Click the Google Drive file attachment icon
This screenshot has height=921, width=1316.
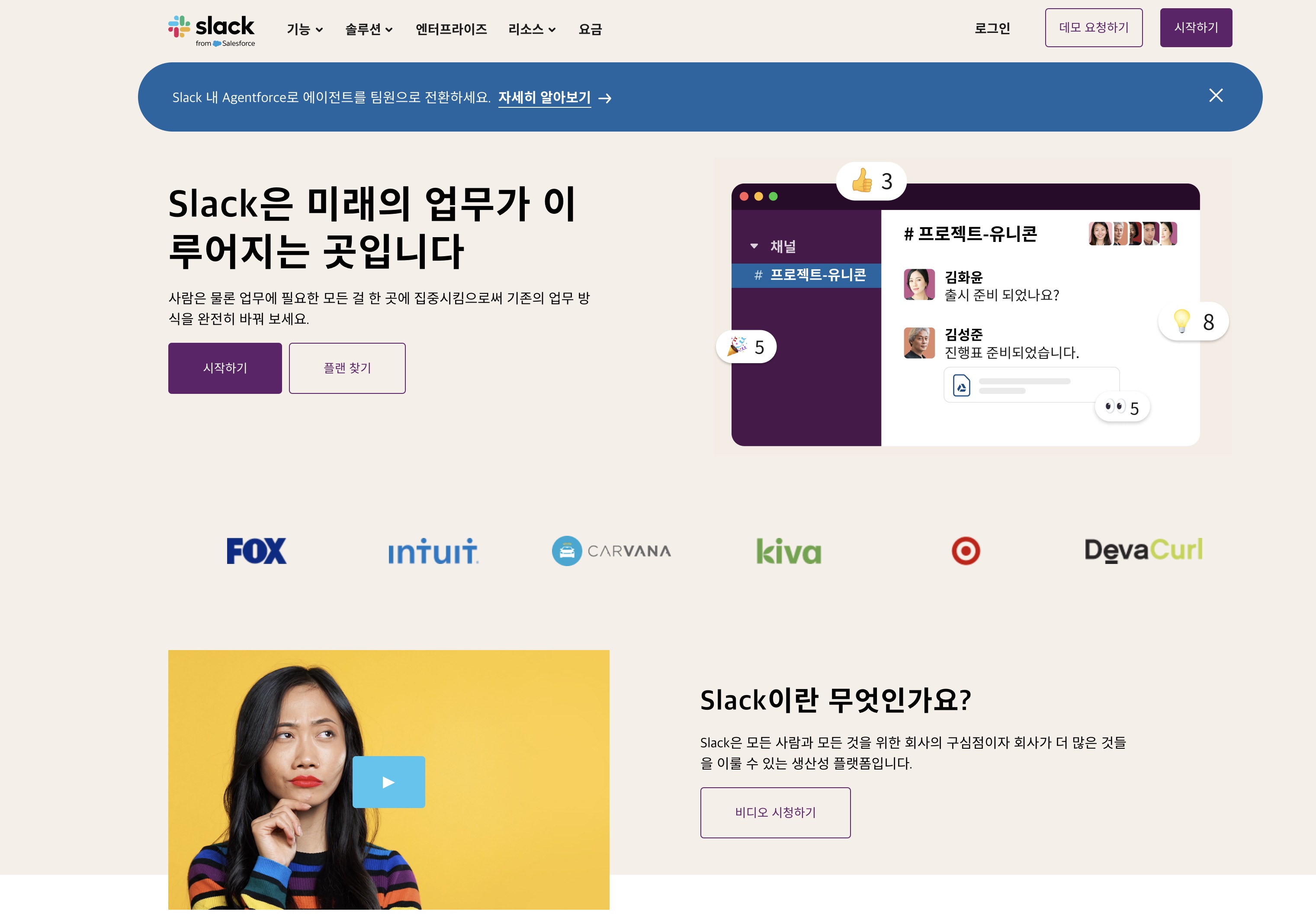coord(961,385)
